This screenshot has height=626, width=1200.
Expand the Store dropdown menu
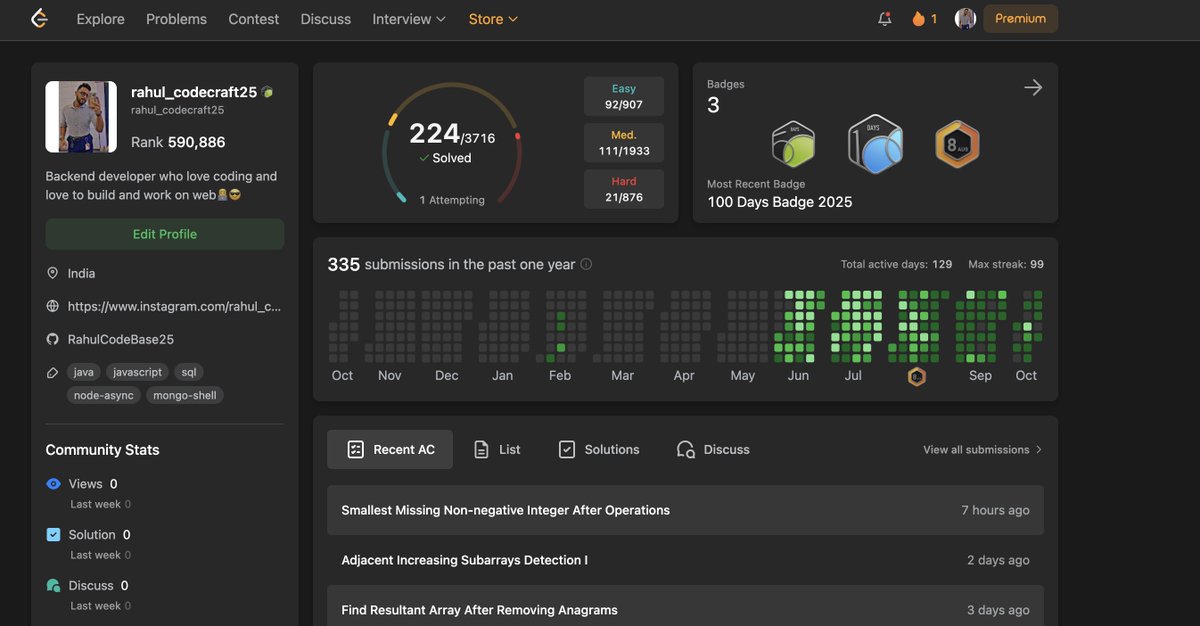493,19
